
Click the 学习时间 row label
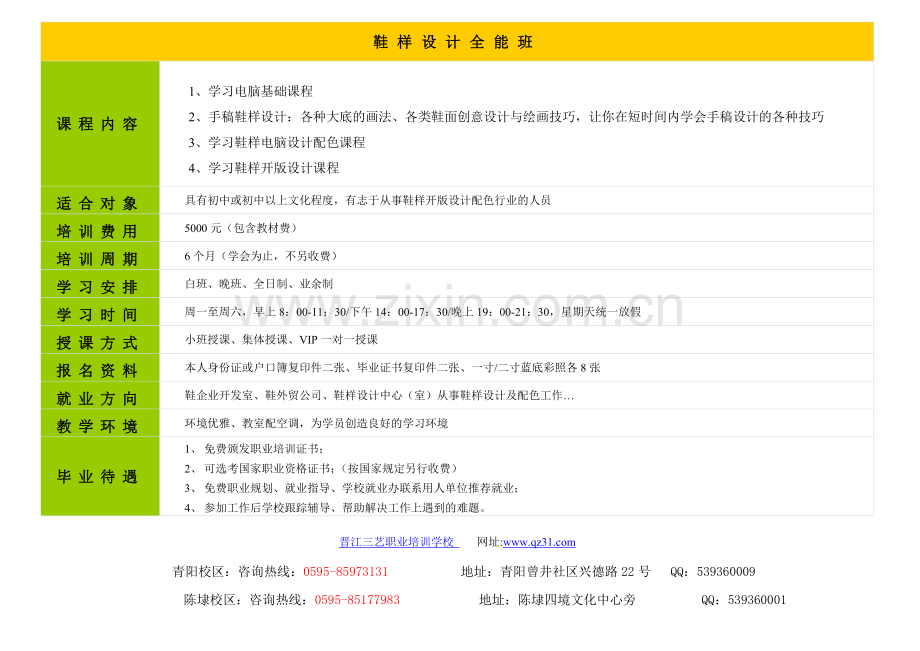pos(98,315)
